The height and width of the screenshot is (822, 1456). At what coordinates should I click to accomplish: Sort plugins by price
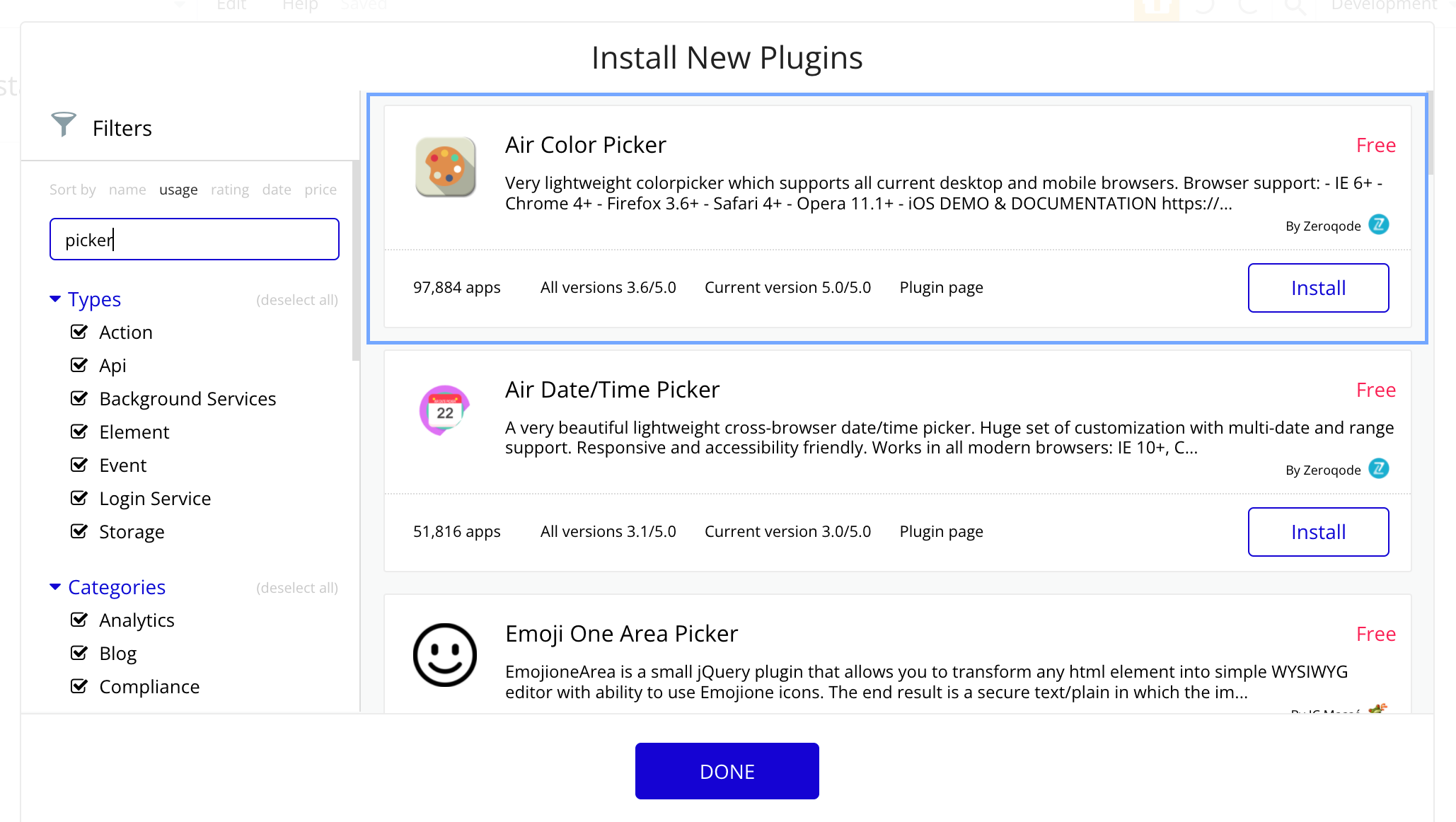click(x=320, y=190)
